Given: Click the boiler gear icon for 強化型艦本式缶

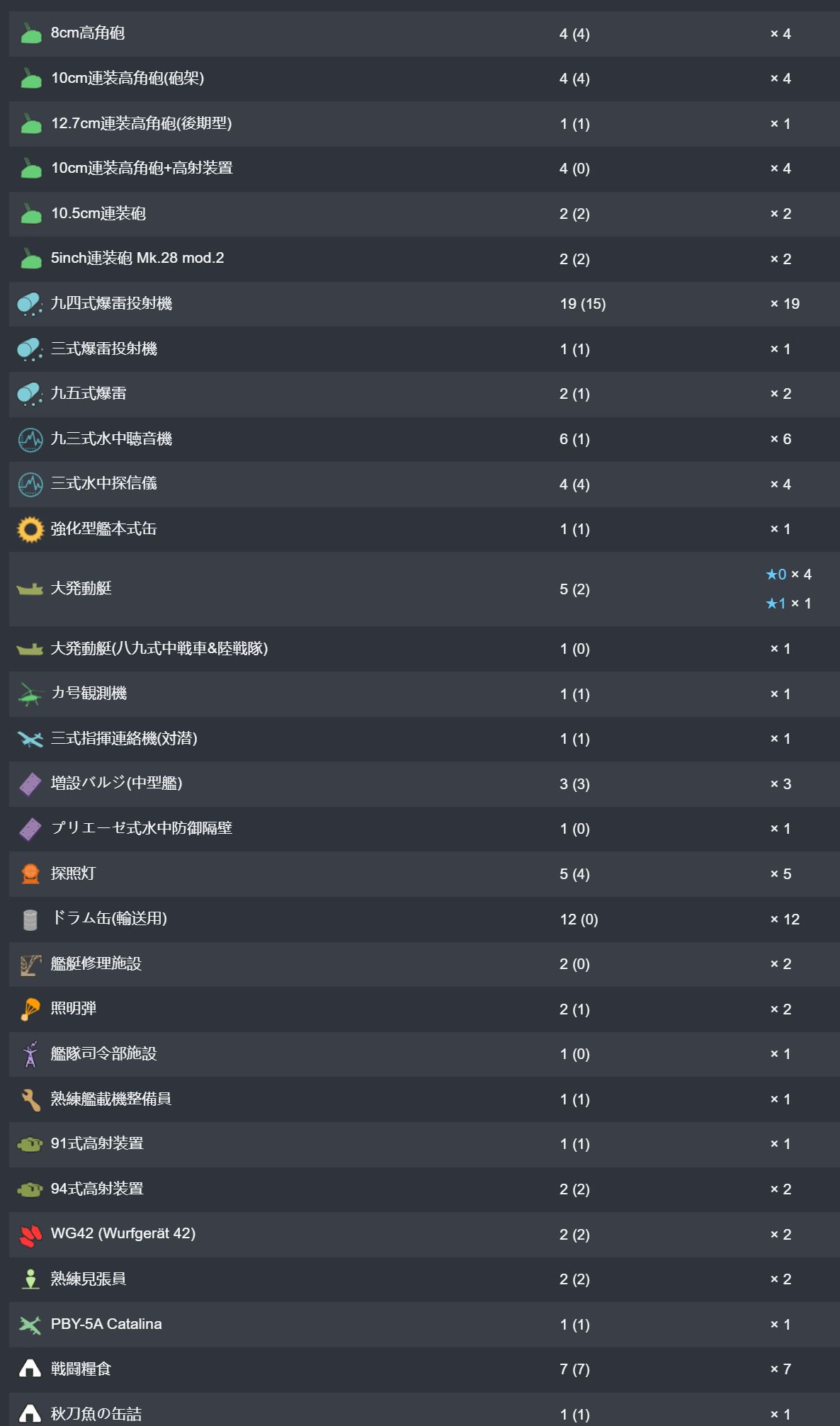Looking at the screenshot, I should tap(30, 529).
